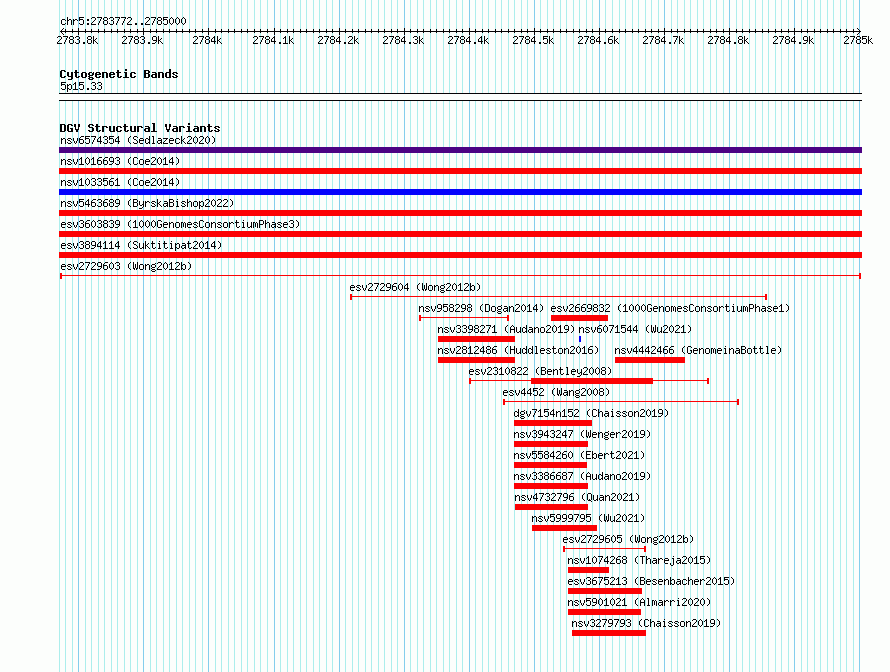Open nsv3398271 (Audano2019) variant
Viewport: 890px width, 672px height.
coord(506,329)
